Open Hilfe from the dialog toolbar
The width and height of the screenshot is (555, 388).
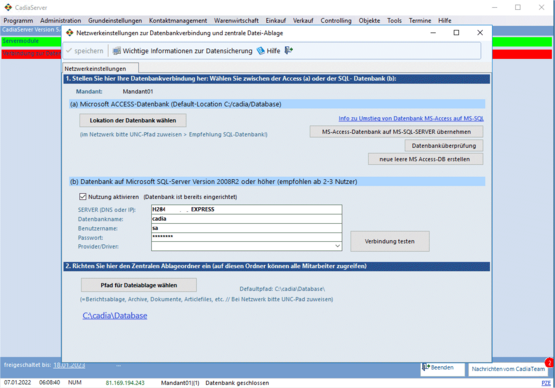pyautogui.click(x=269, y=51)
